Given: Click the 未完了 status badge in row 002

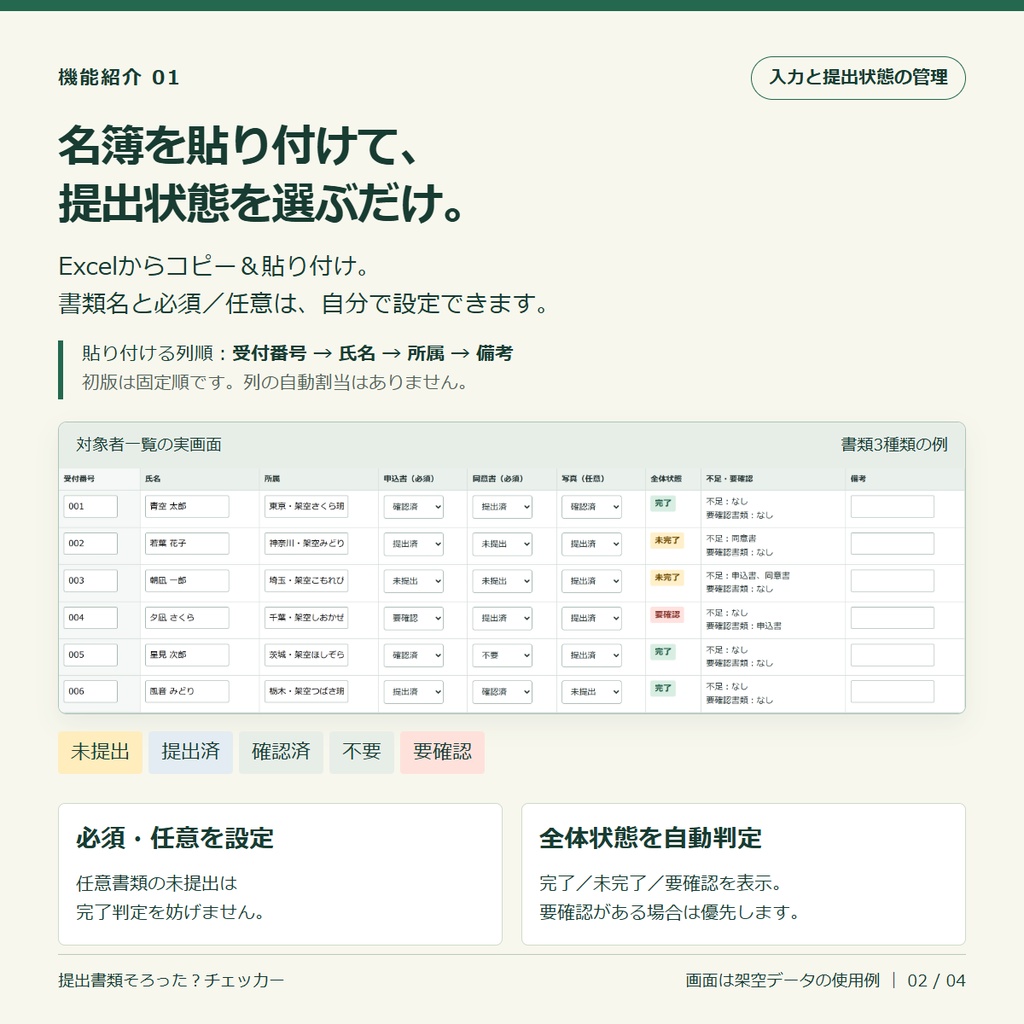Looking at the screenshot, I should 667,541.
